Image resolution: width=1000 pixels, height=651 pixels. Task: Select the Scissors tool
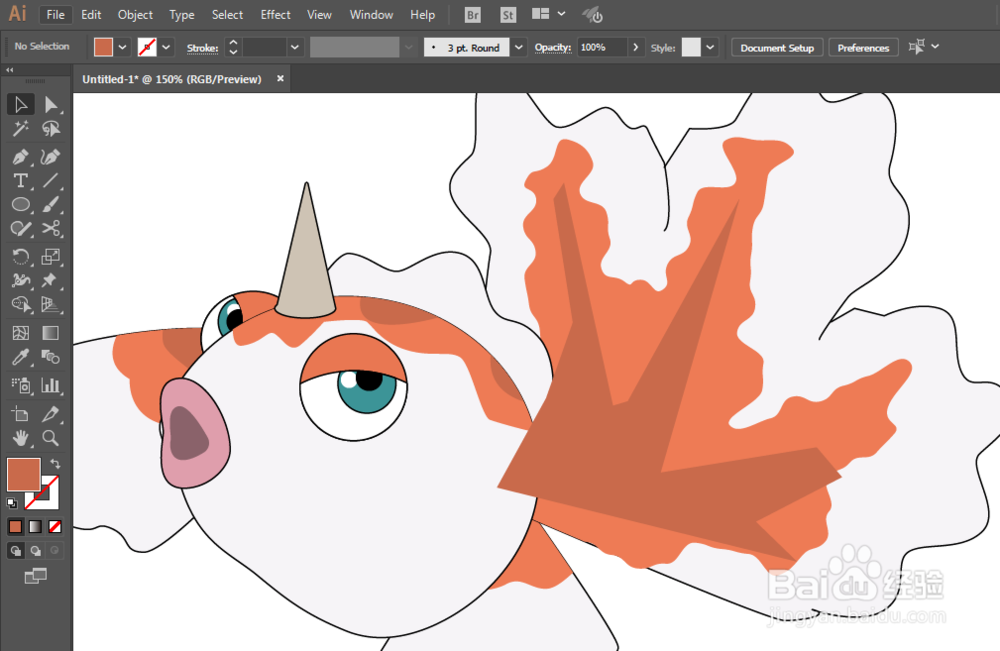[50, 228]
